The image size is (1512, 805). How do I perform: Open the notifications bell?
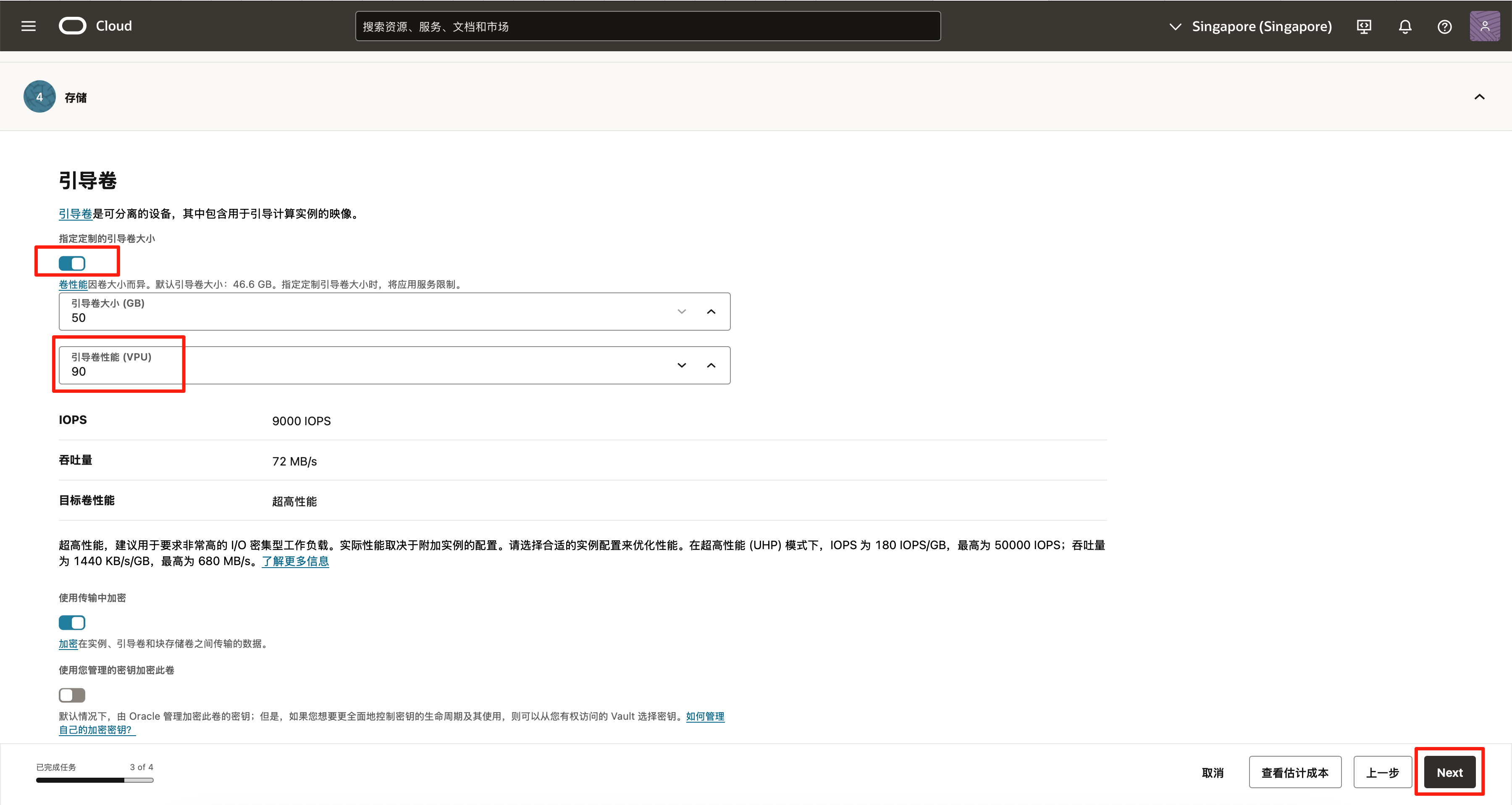click(1404, 26)
